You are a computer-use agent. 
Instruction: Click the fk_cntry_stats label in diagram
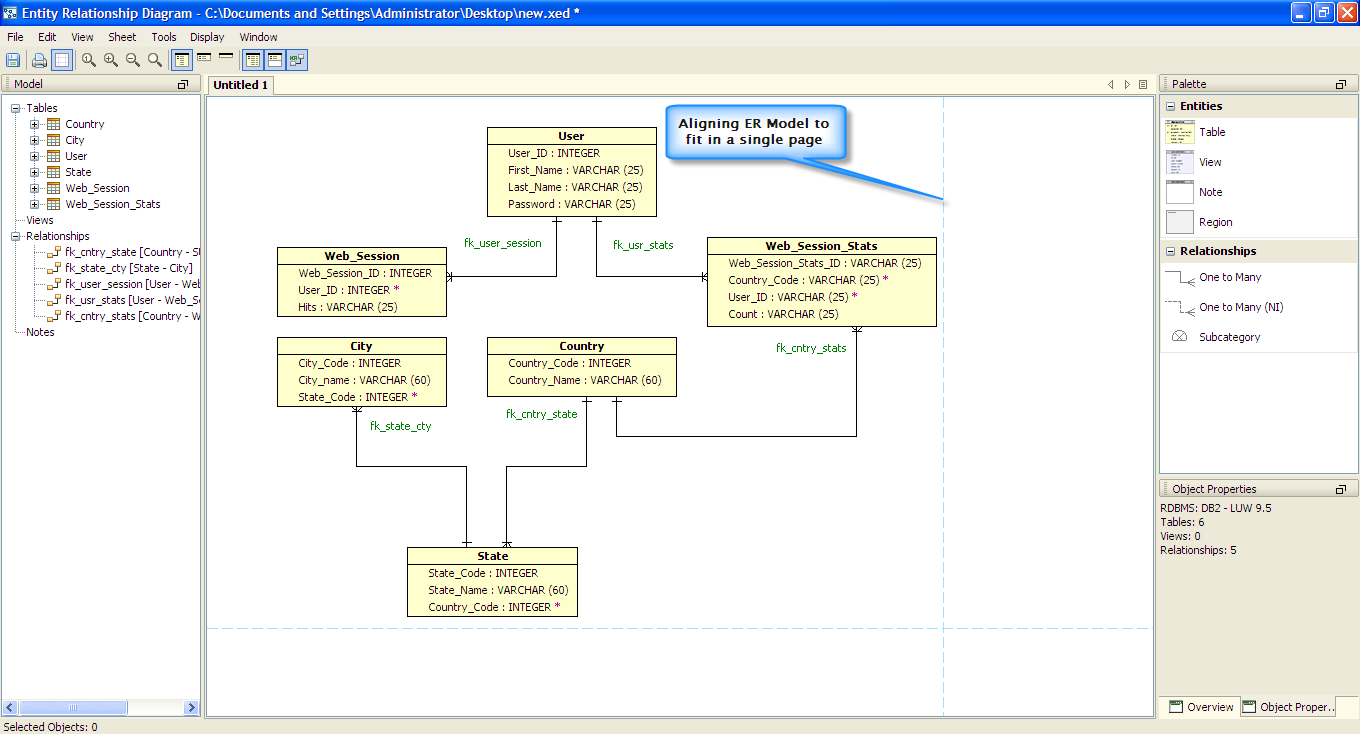click(811, 348)
